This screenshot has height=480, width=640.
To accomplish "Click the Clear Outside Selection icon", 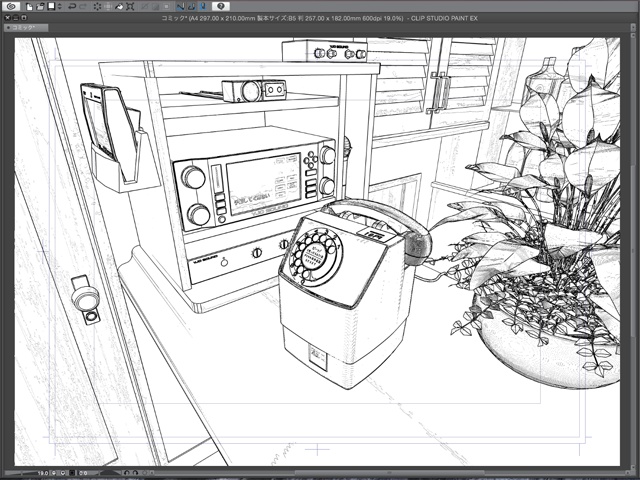I will click(108, 7).
